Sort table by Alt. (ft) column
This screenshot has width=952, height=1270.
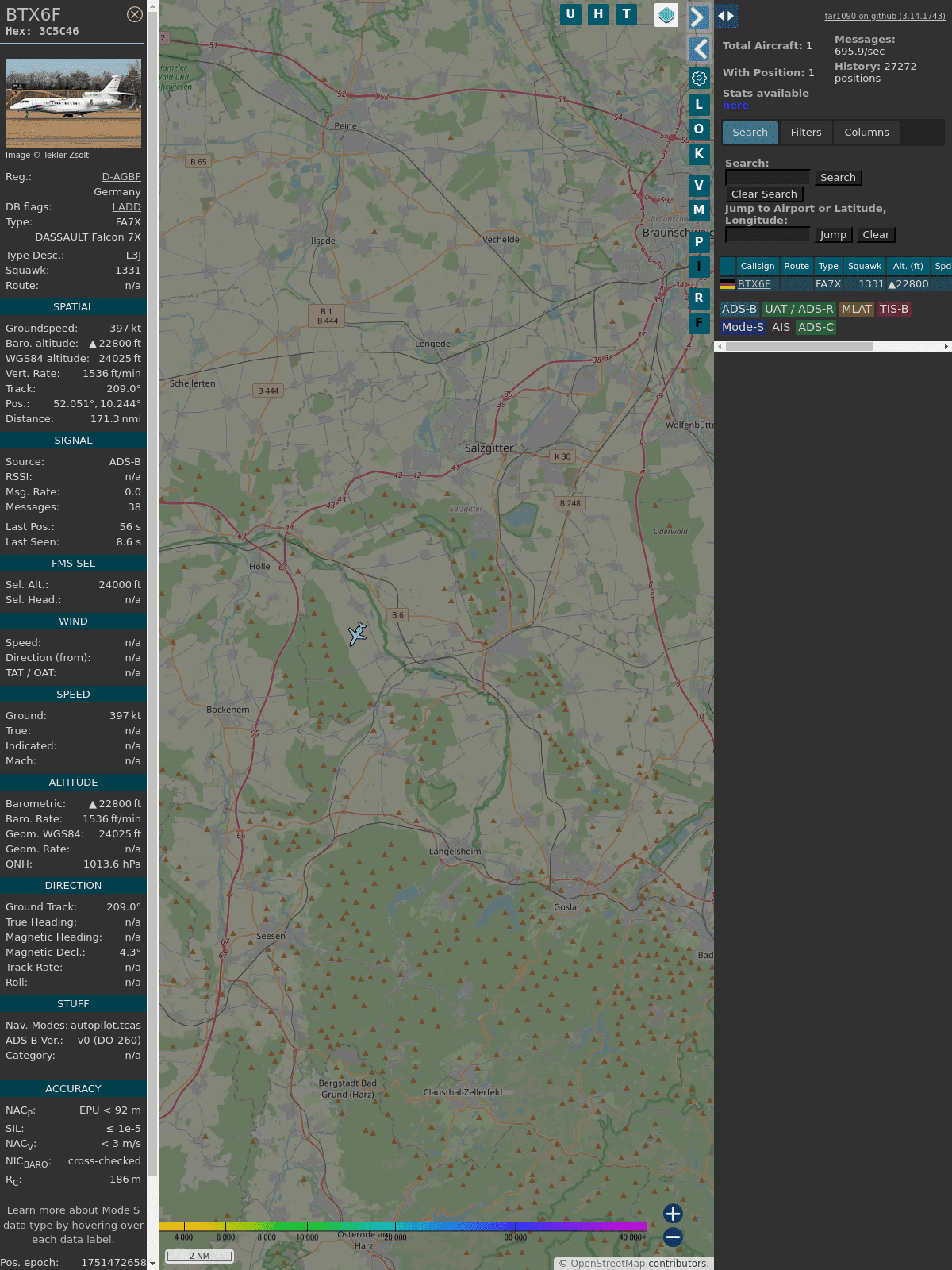click(x=908, y=267)
